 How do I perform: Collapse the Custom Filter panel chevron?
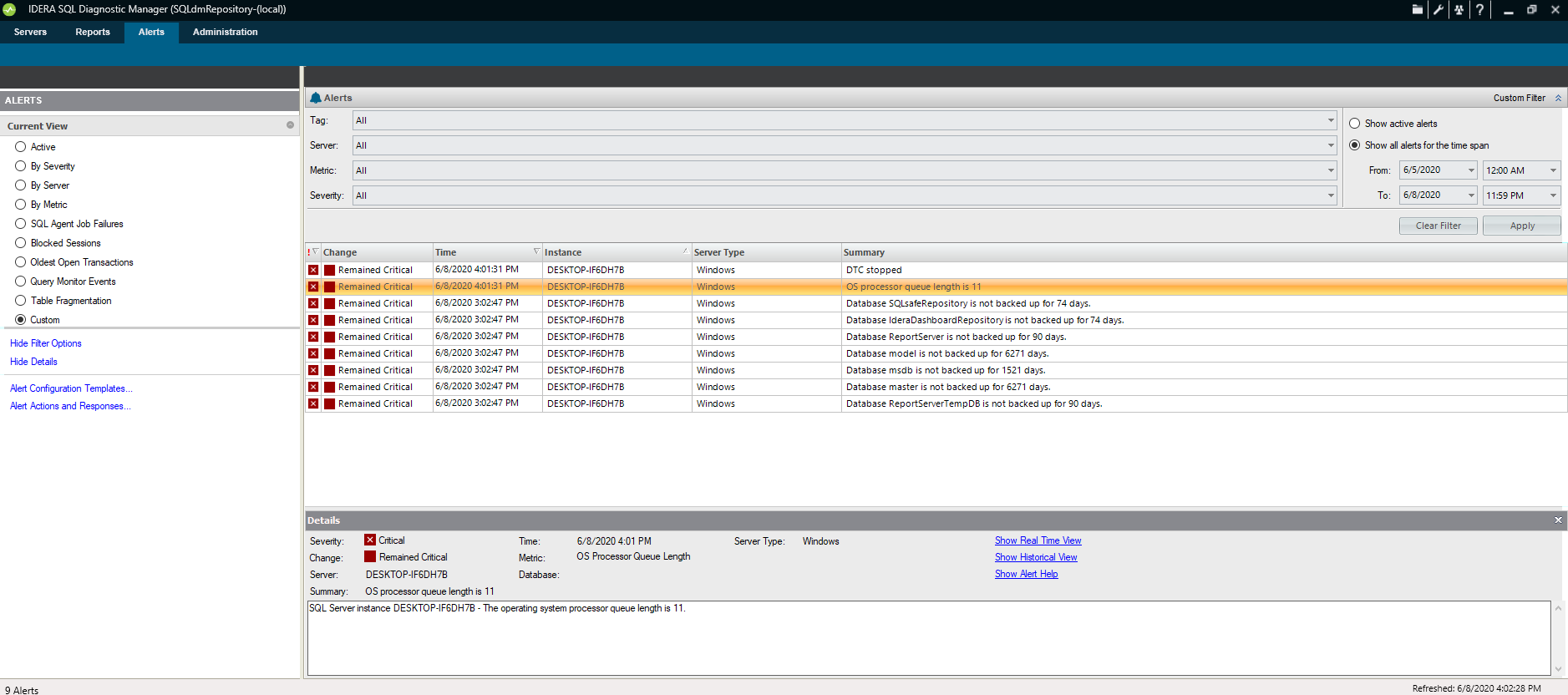tap(1558, 98)
